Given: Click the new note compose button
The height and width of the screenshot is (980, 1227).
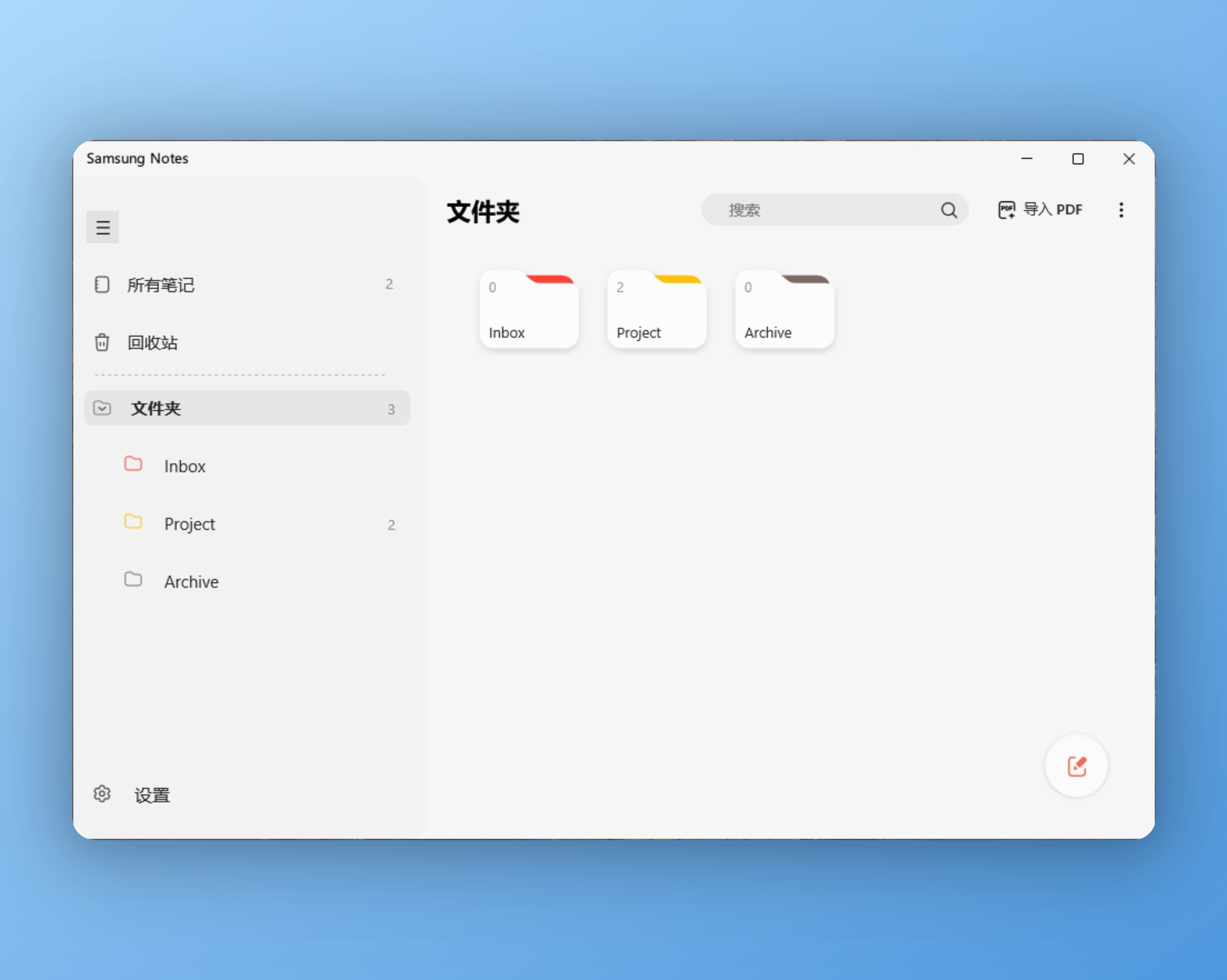Looking at the screenshot, I should pyautogui.click(x=1076, y=766).
